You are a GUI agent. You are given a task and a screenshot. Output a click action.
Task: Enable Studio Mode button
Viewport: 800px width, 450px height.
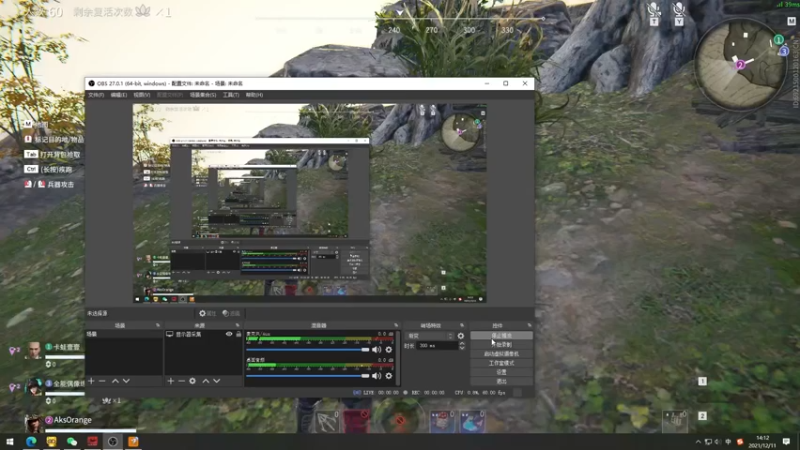tap(502, 363)
